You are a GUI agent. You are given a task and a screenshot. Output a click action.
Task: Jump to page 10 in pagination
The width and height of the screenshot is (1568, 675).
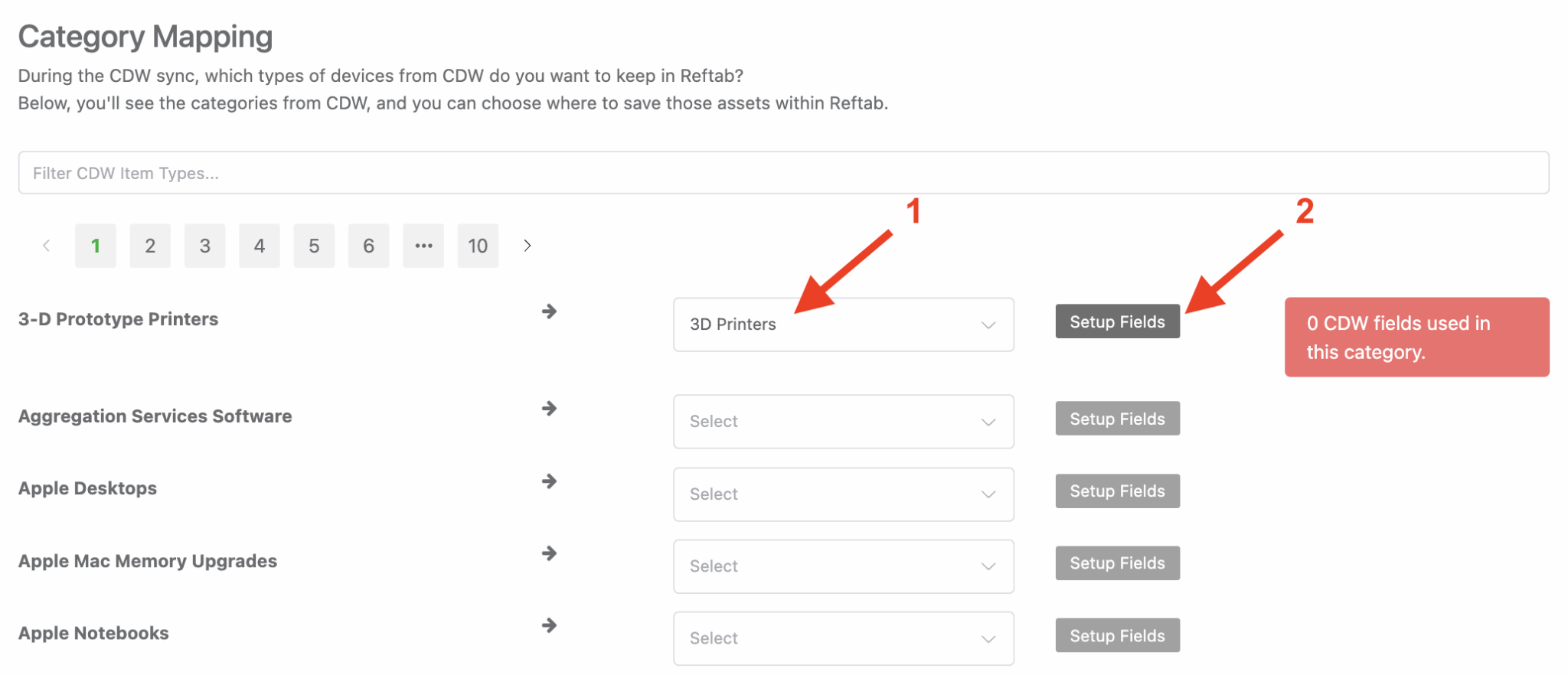(478, 246)
